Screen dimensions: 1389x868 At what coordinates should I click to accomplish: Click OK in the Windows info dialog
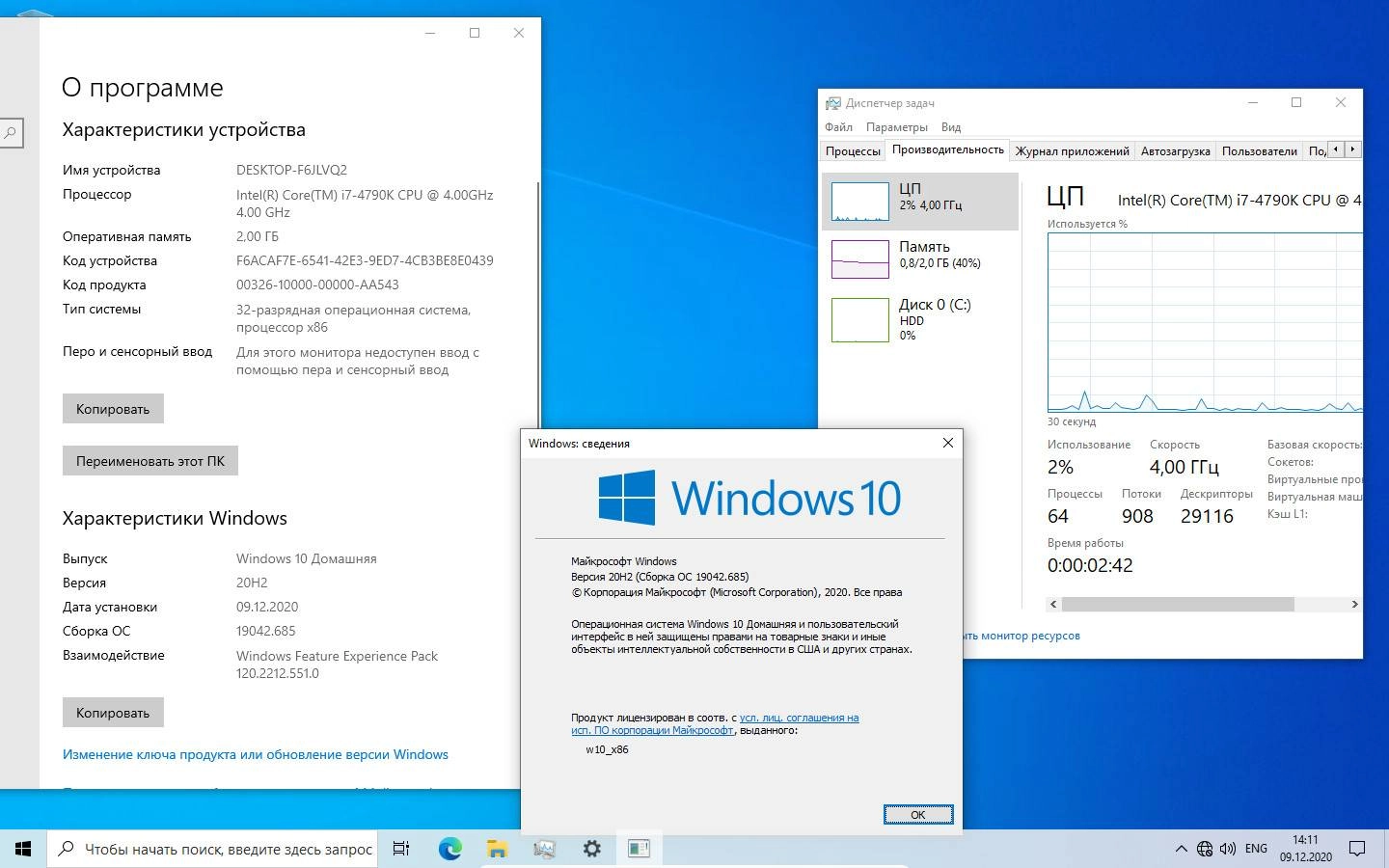point(918,815)
